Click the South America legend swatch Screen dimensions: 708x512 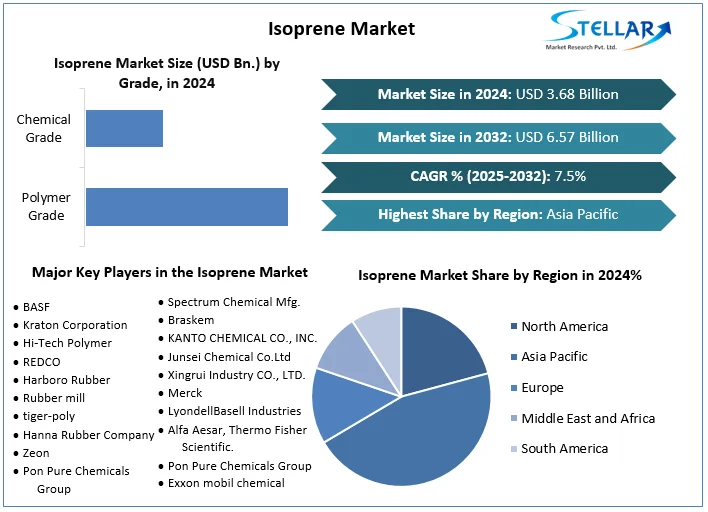[514, 449]
